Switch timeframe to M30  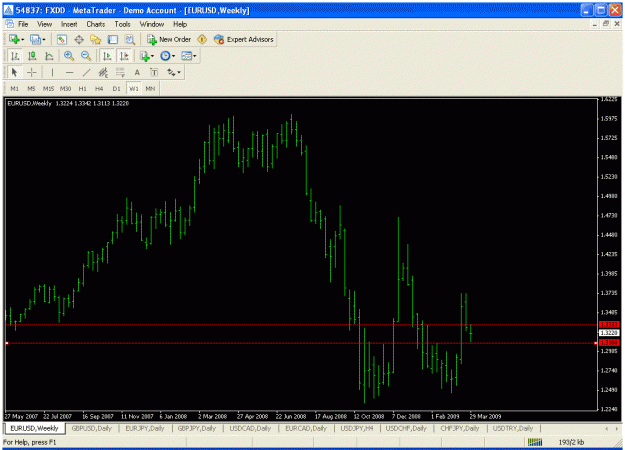click(65, 88)
